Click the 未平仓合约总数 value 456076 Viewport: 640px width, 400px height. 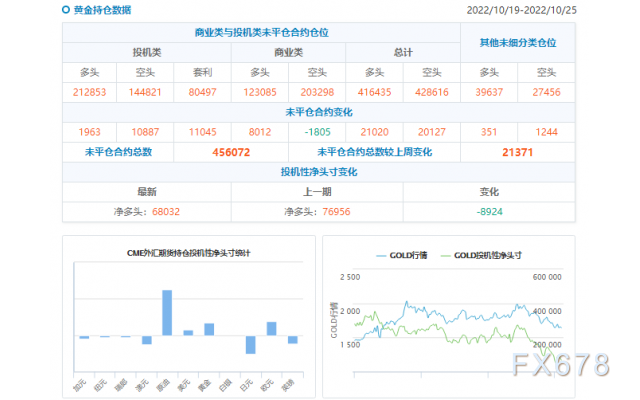(232, 151)
